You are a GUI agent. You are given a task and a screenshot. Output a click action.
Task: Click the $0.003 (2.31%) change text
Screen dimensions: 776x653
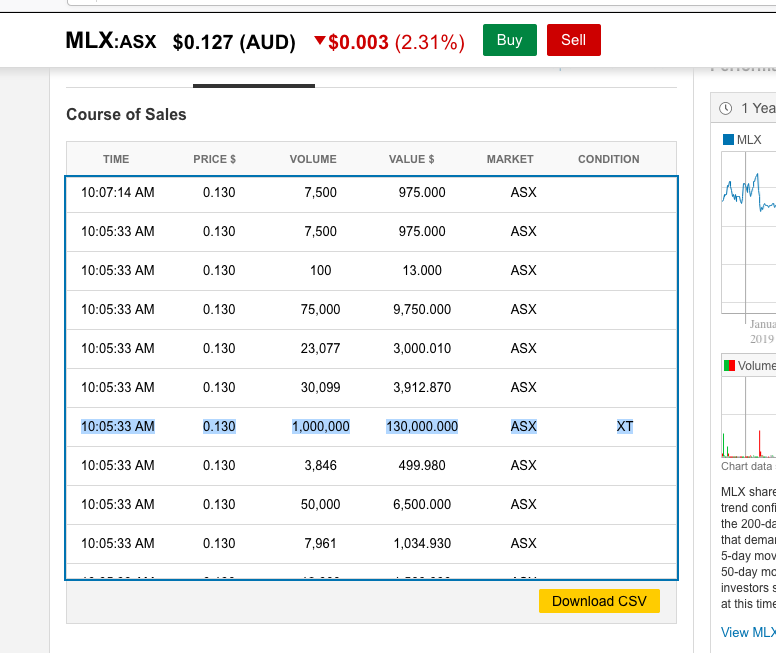point(396,42)
